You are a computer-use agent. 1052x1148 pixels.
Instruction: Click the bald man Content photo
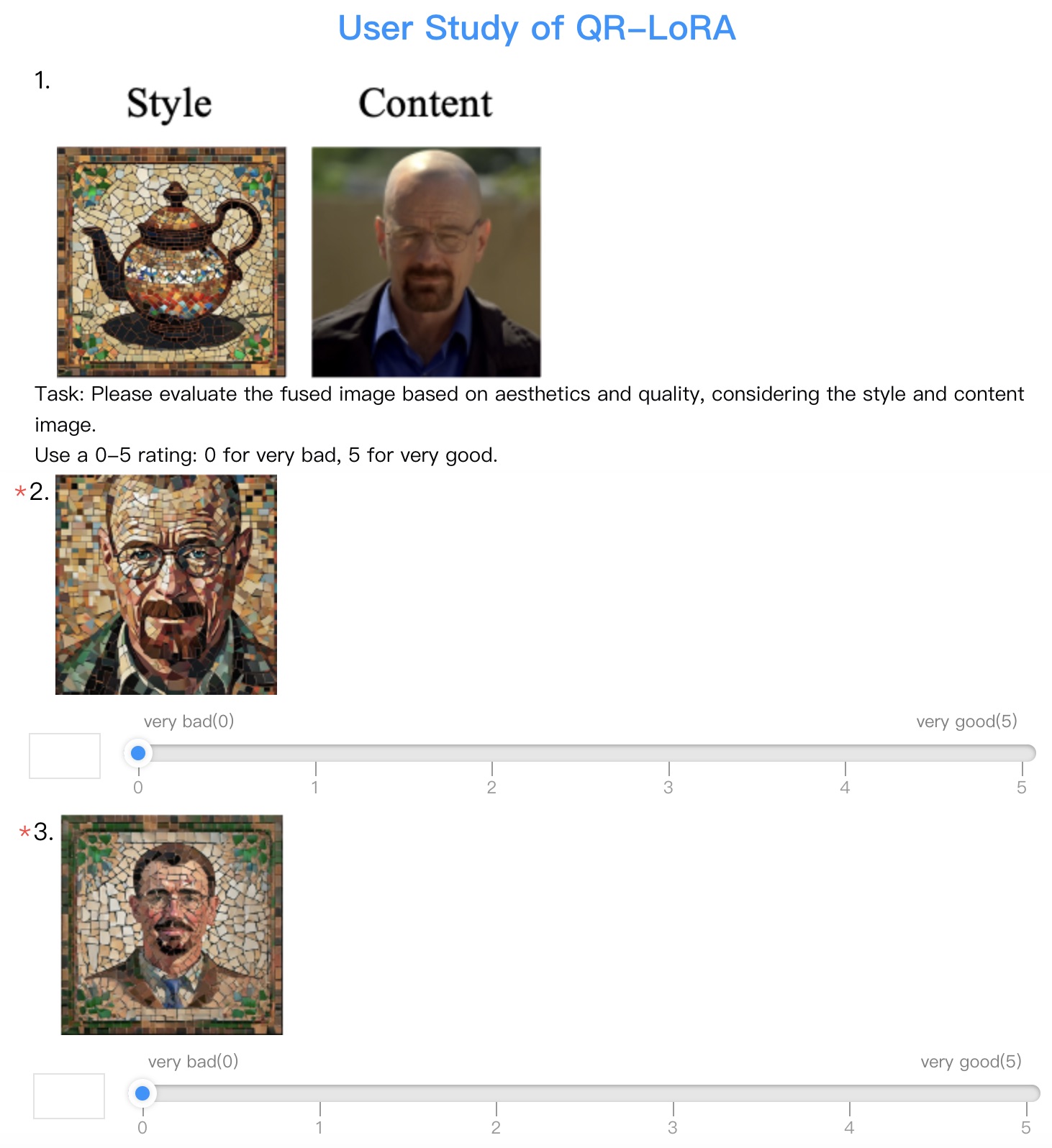click(x=426, y=262)
